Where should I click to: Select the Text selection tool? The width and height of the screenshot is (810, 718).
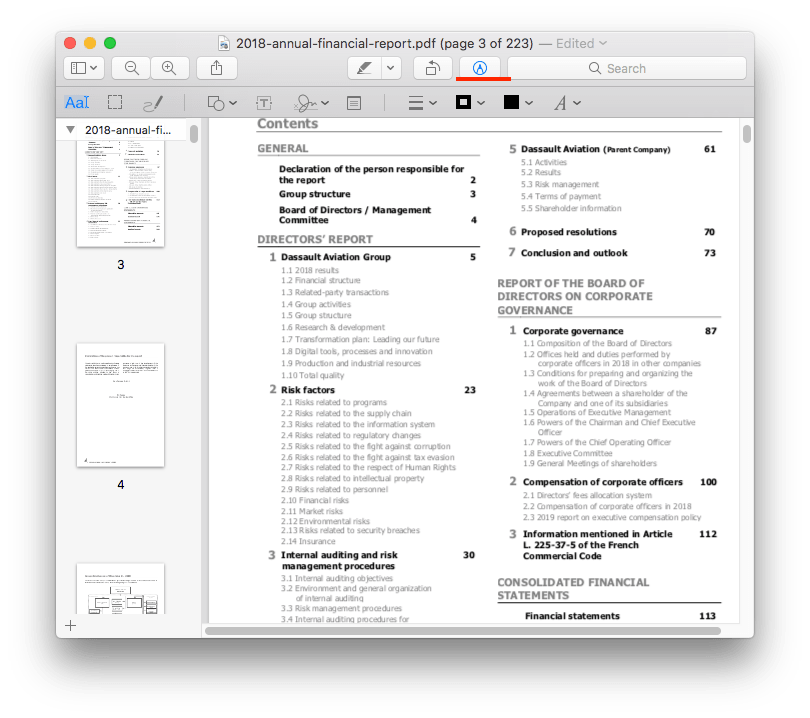[77, 102]
